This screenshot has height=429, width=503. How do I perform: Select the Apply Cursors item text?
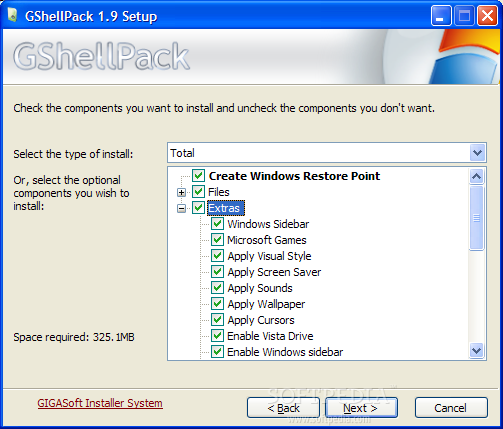(x=261, y=320)
